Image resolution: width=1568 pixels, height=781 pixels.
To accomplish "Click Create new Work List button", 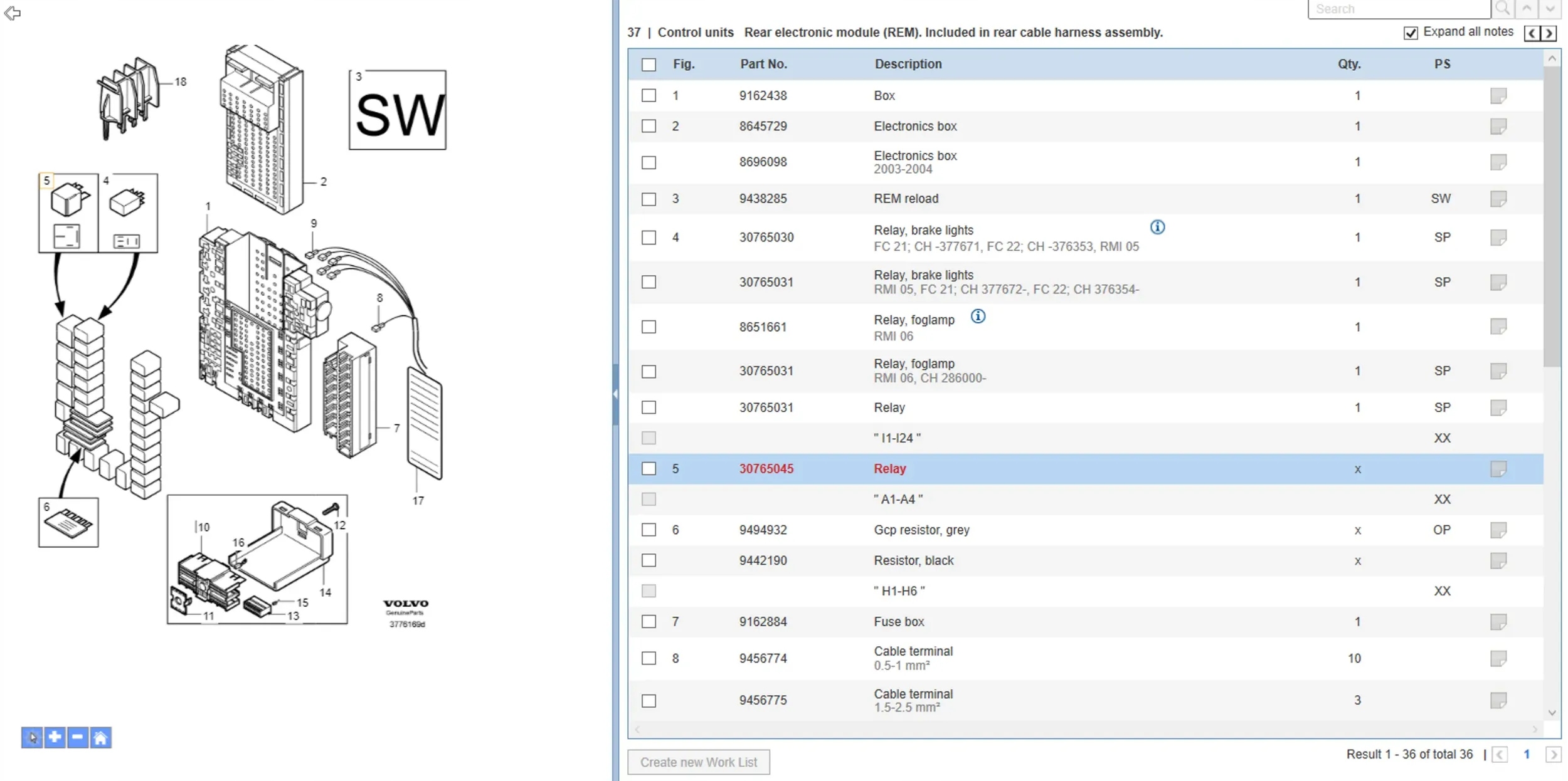I will 698,762.
